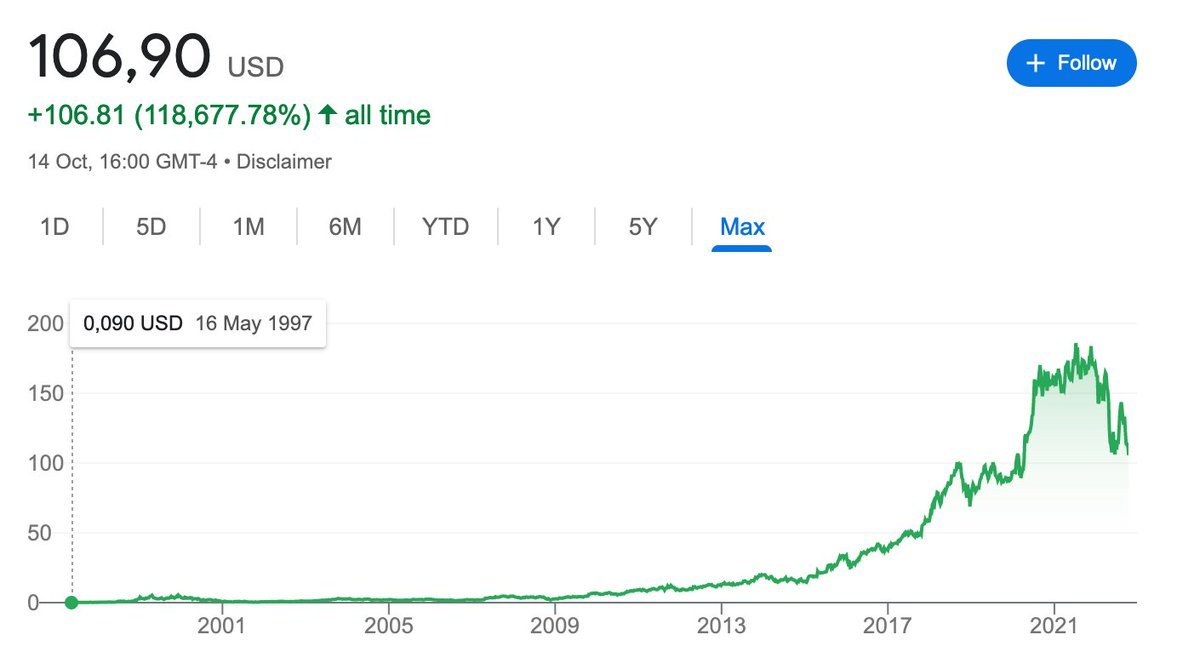Click the green chart start point dot
The width and height of the screenshot is (1200, 652).
[71, 602]
